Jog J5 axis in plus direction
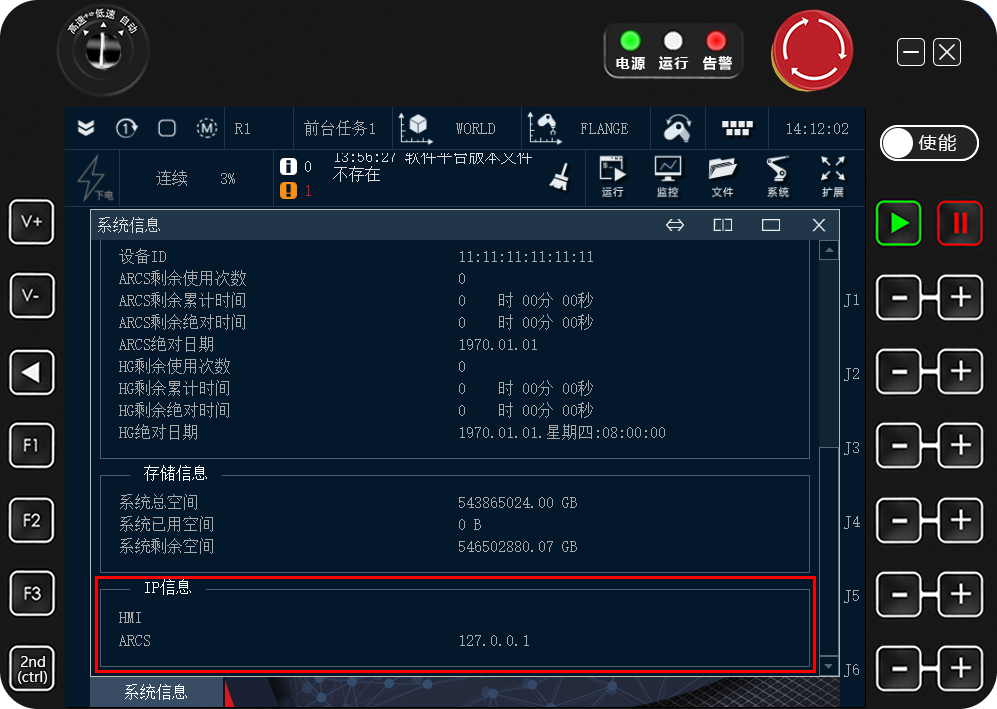997x709 pixels. tap(961, 595)
